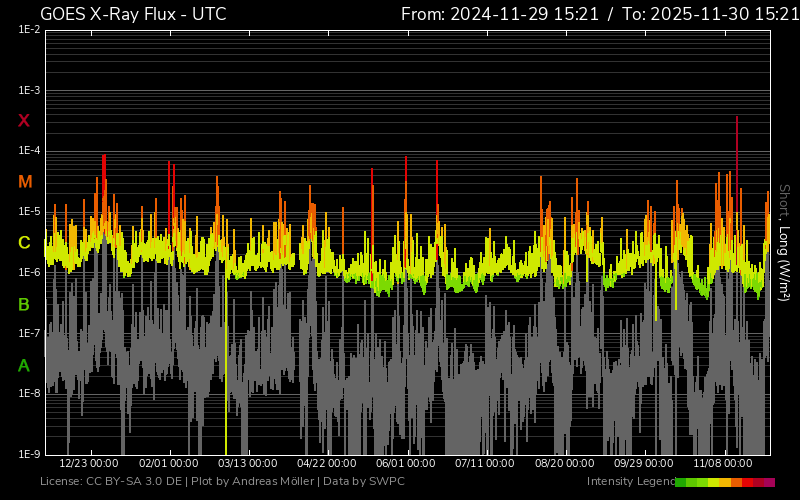Click the orange M flare class label
Viewport: 800px width, 500px height.
(x=25, y=182)
